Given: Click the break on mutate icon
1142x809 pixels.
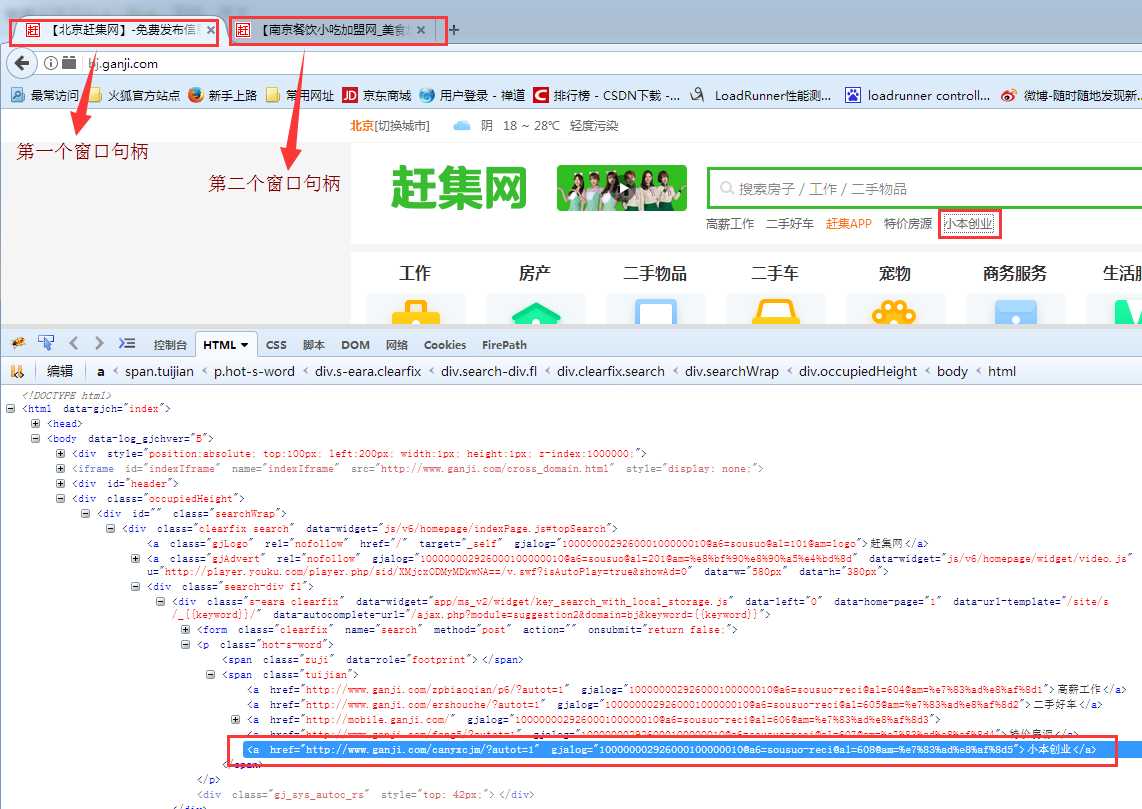Looking at the screenshot, I should click(17, 371).
